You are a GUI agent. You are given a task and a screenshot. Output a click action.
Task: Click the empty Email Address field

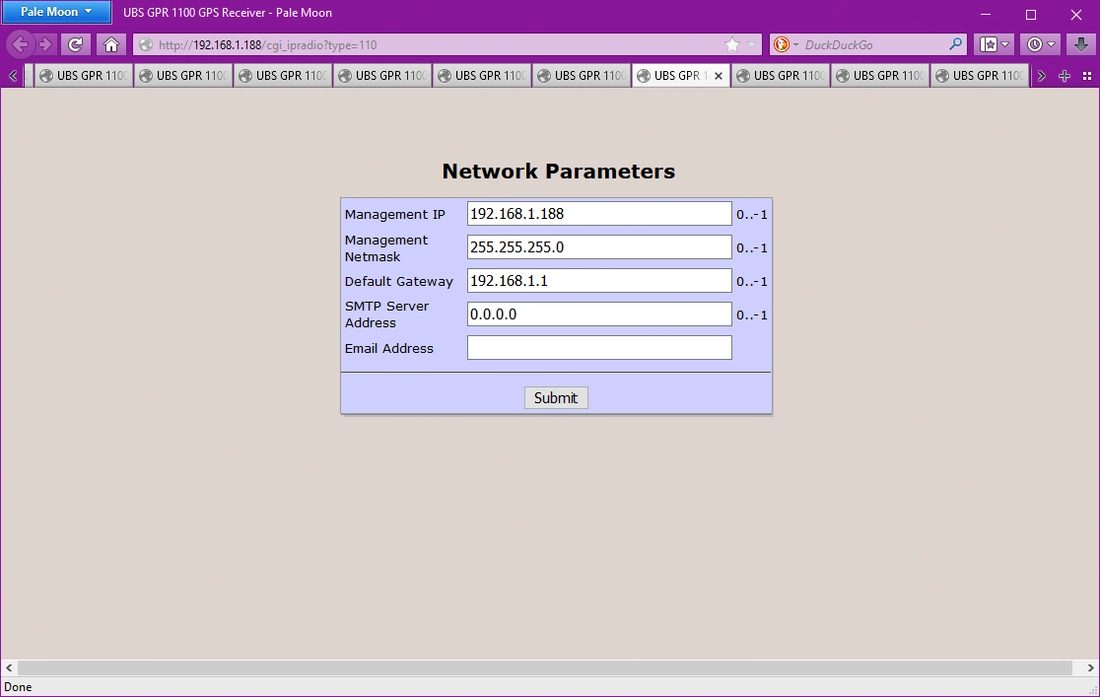coord(599,348)
